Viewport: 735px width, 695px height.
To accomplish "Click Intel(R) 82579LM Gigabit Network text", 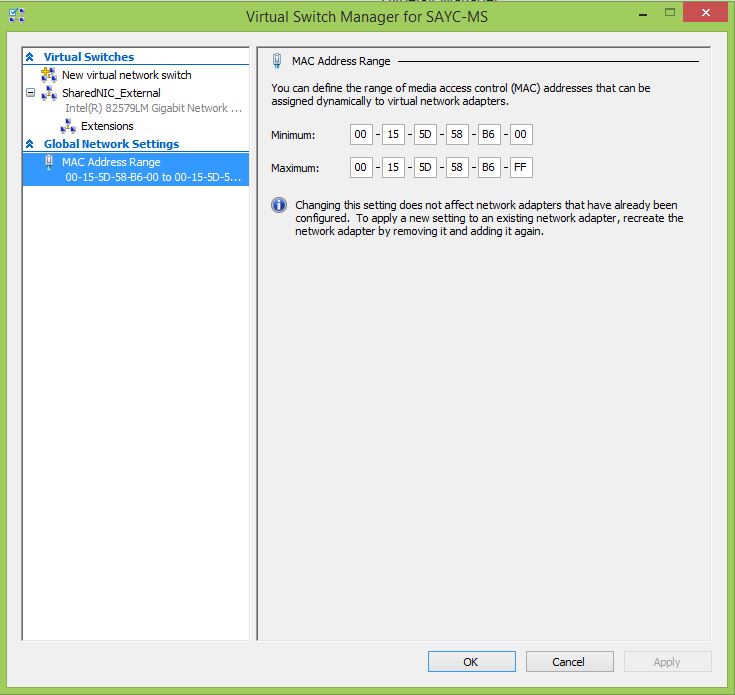I will pos(153,108).
